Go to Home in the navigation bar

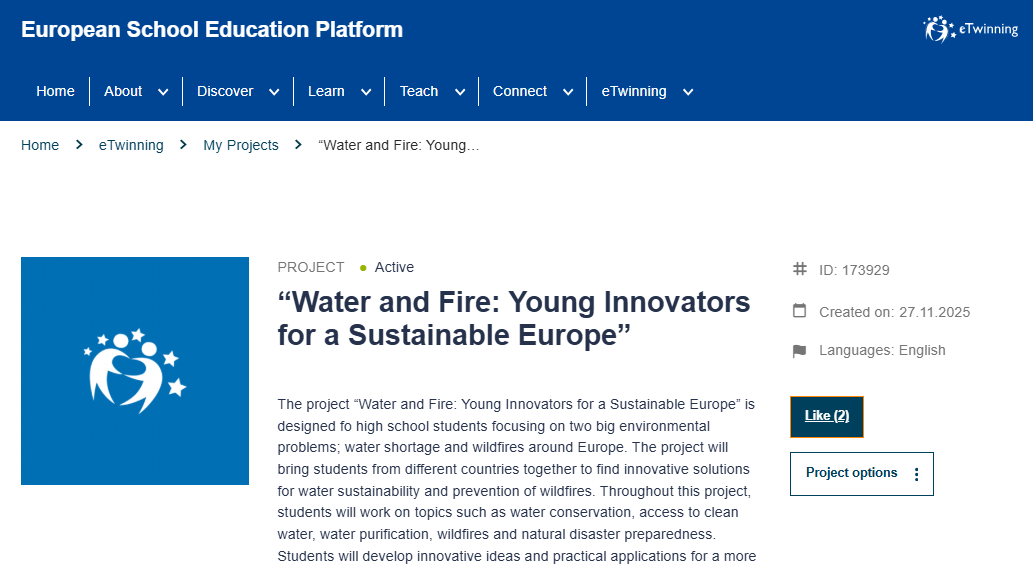pos(55,91)
